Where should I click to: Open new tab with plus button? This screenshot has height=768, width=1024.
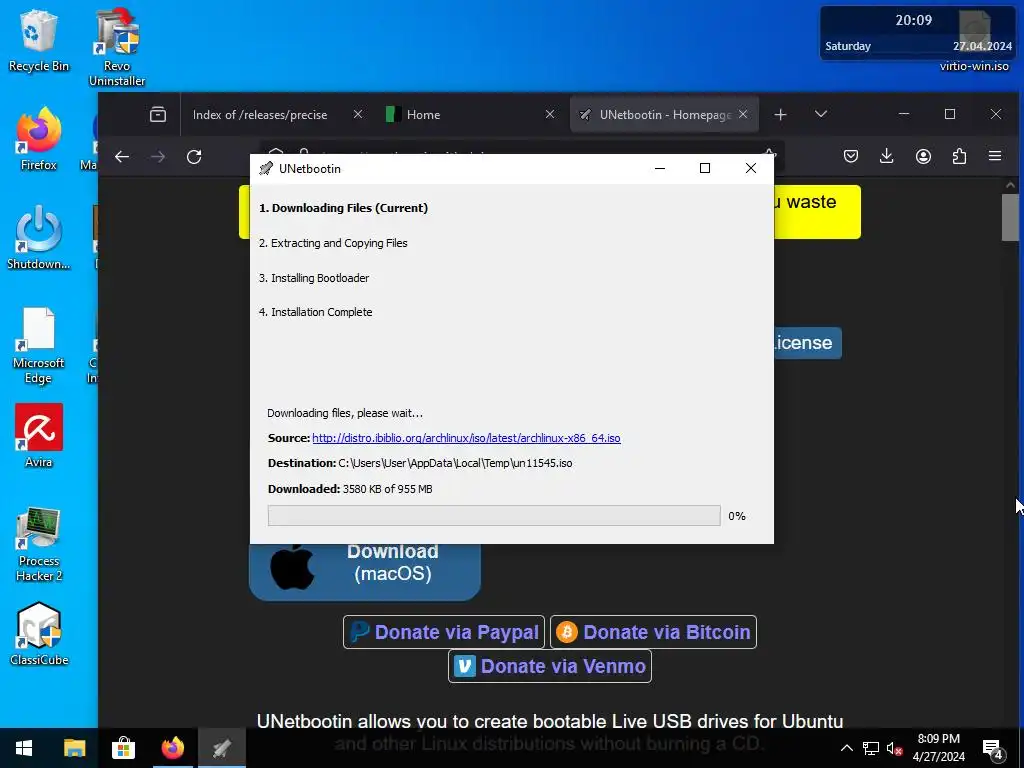pyautogui.click(x=780, y=114)
